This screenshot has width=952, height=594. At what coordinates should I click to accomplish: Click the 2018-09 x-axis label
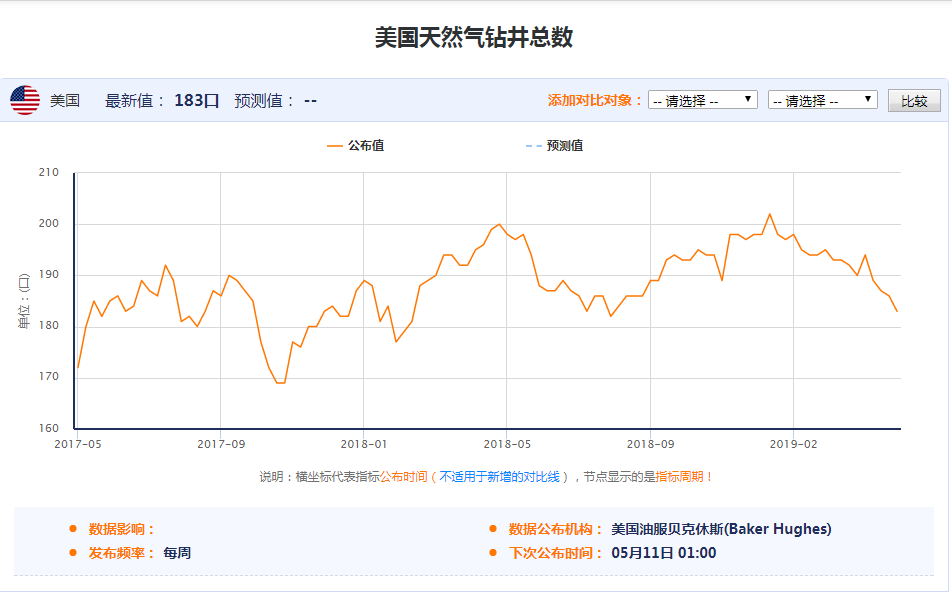pos(650,443)
